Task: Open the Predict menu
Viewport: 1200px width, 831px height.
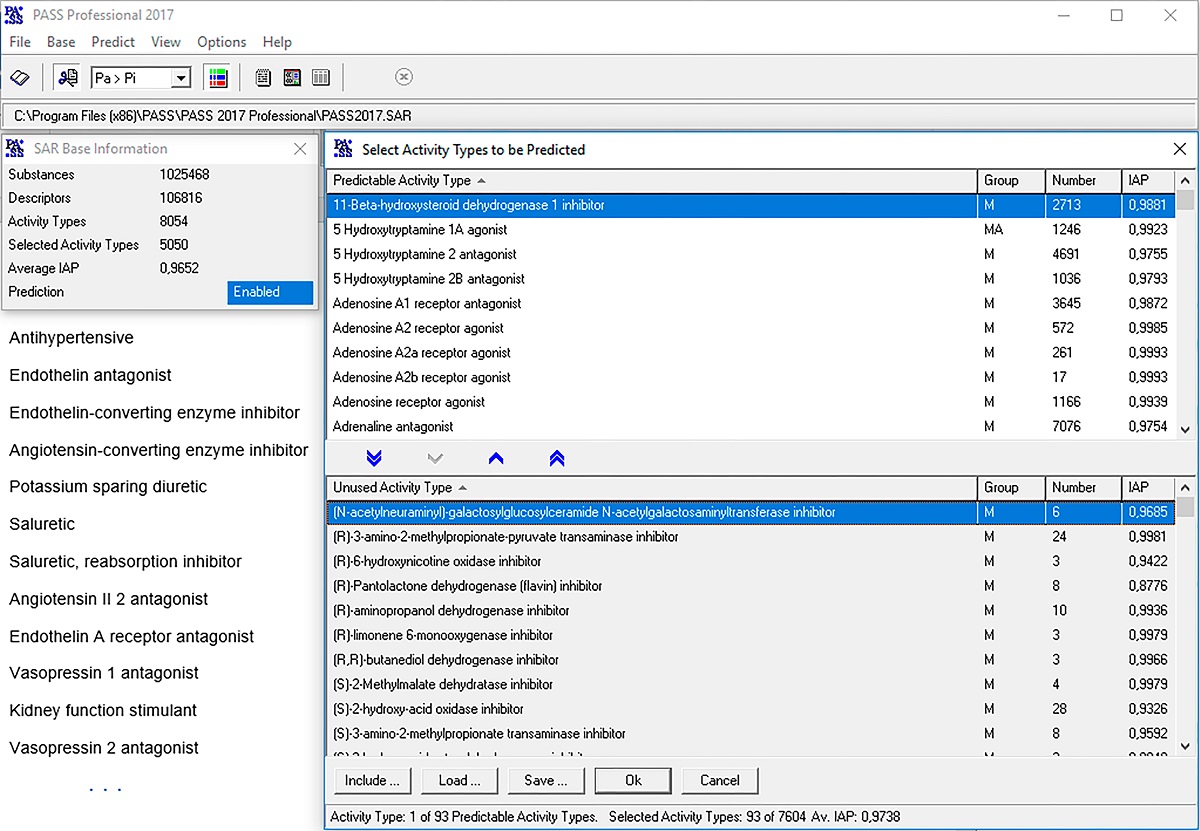Action: [x=113, y=42]
